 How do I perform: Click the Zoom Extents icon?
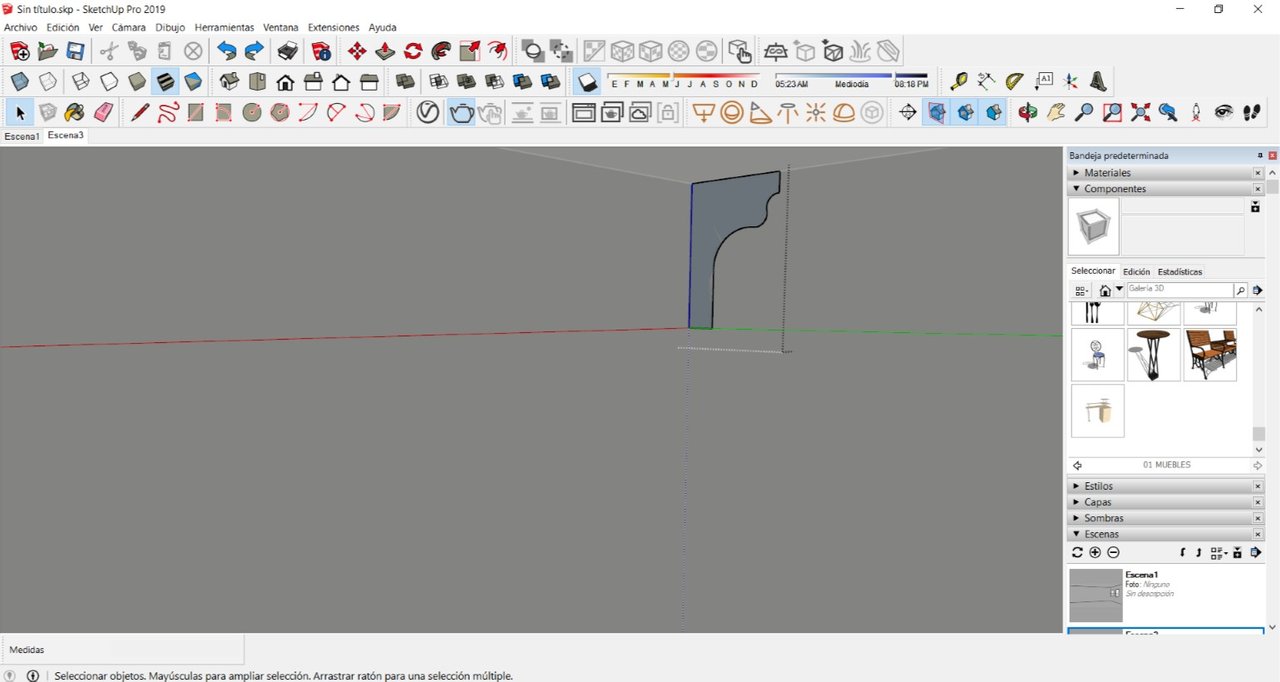coord(1140,113)
